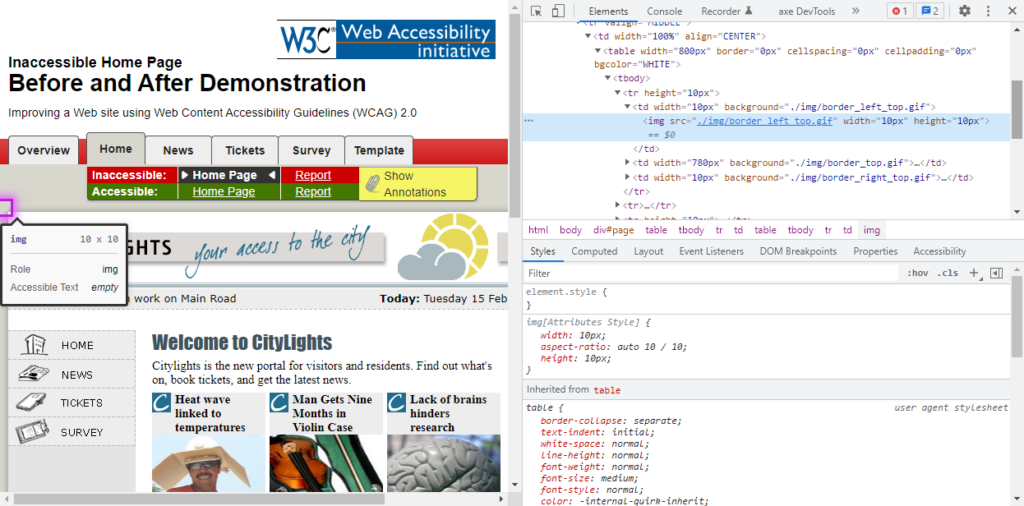Activate the inspect element picker icon

click(536, 11)
